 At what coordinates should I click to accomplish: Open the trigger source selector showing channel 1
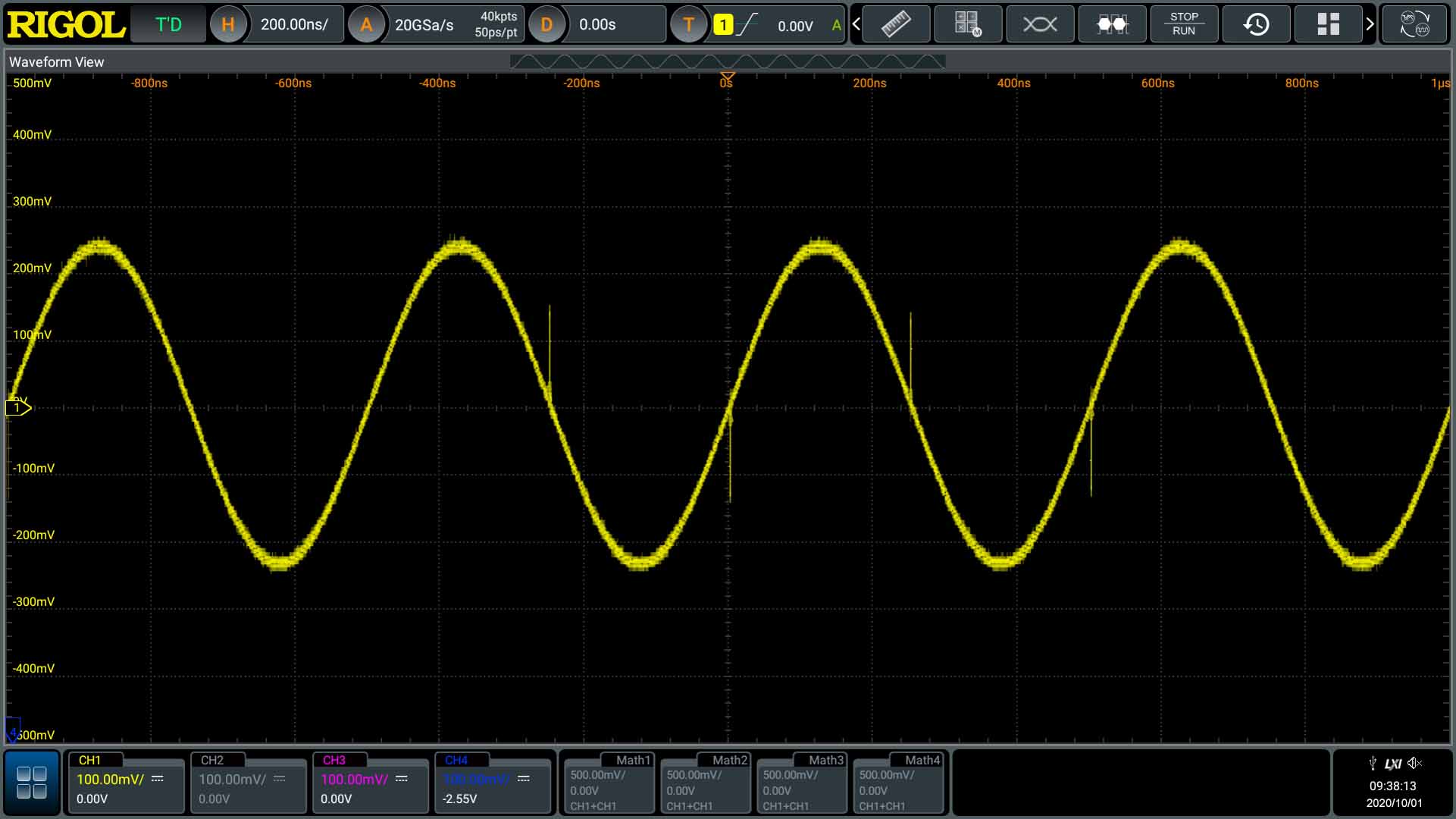tap(724, 25)
